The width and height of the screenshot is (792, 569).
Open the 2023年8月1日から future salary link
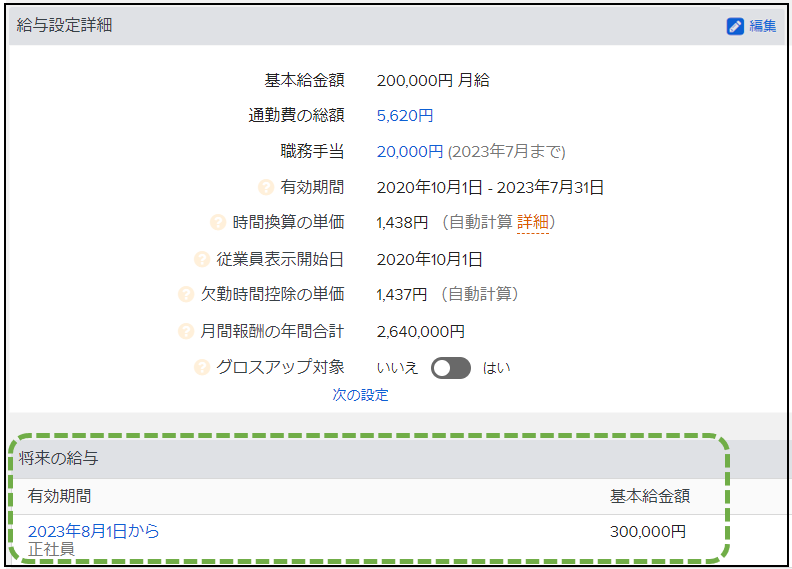point(93,531)
